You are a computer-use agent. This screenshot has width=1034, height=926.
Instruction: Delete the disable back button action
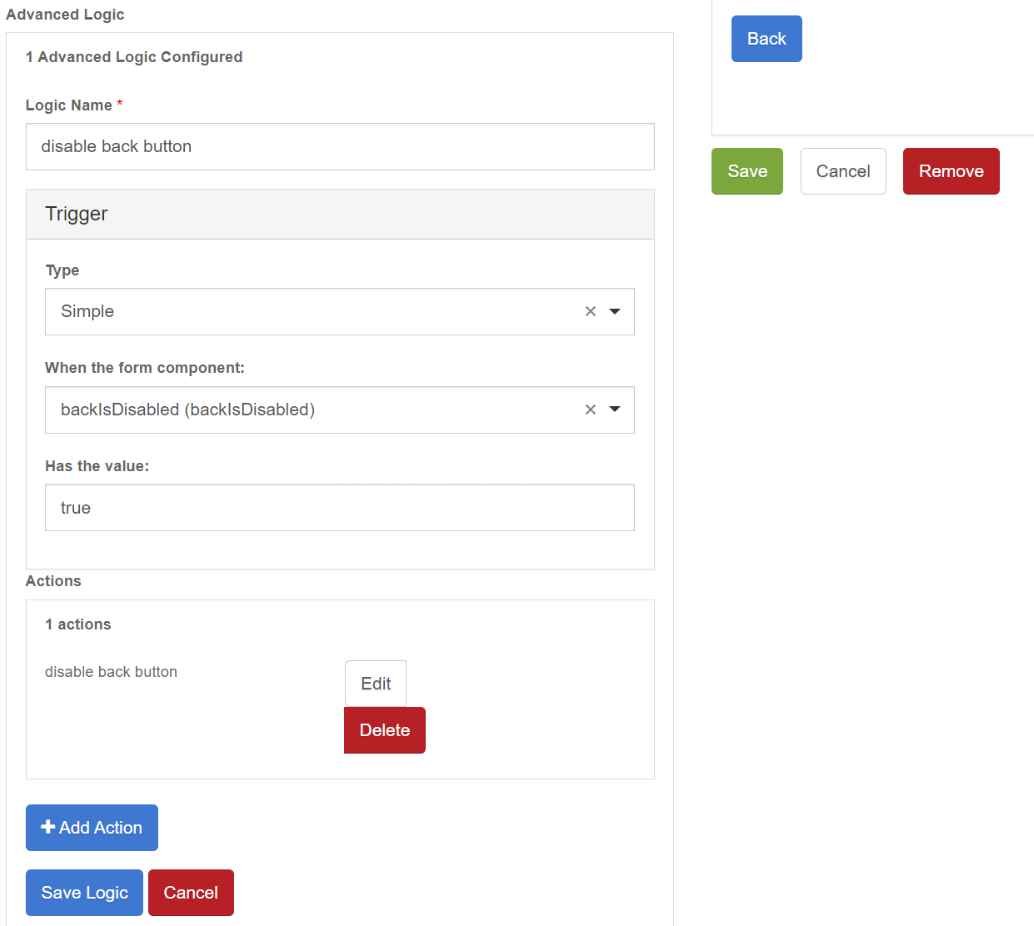[385, 730]
